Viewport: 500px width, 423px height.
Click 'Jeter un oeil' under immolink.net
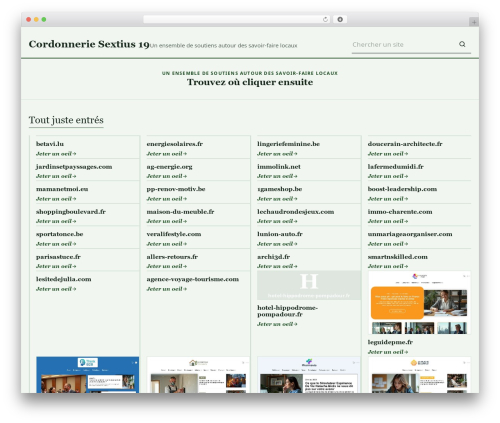click(277, 176)
